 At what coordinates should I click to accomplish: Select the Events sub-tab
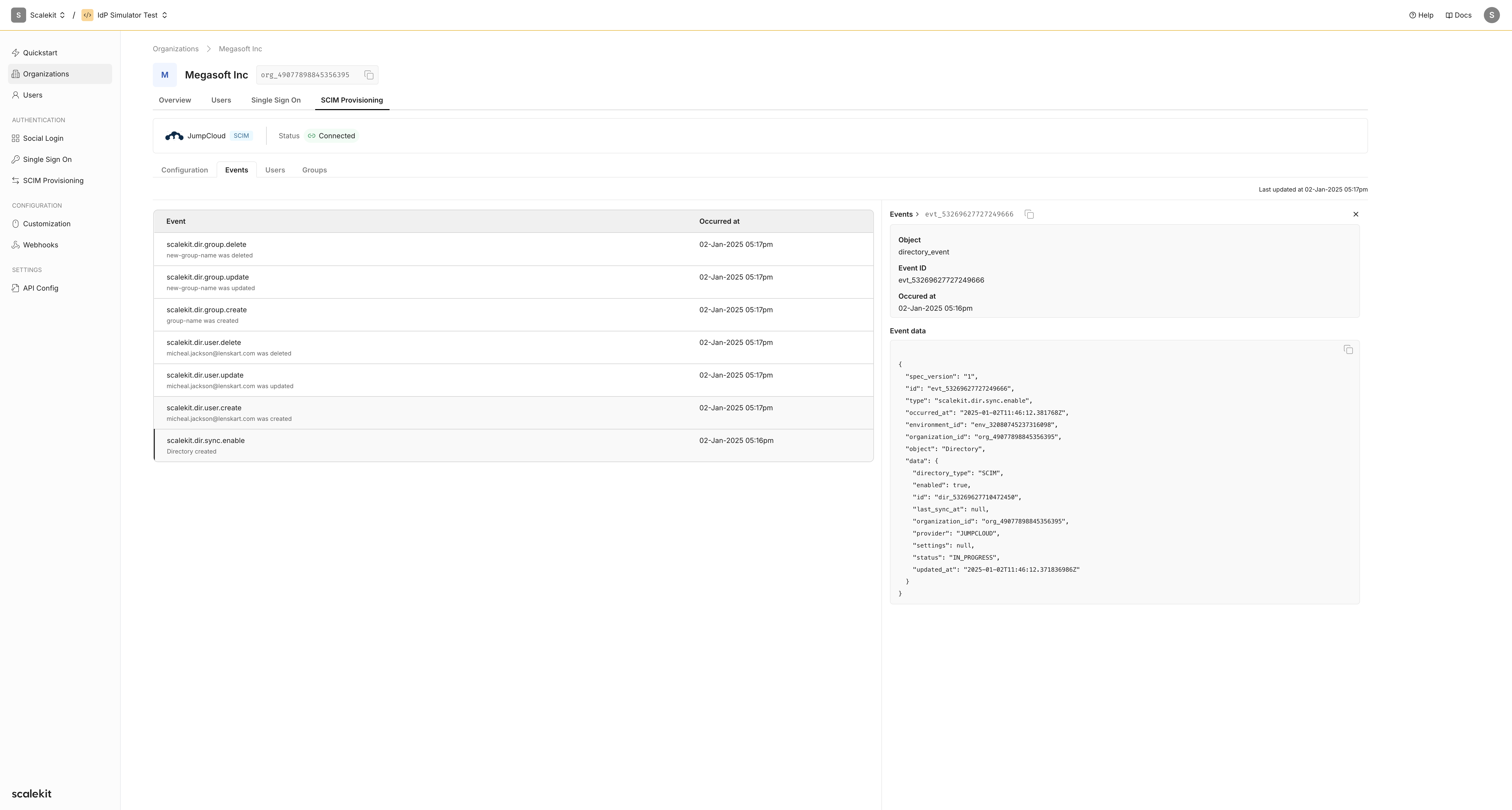click(237, 170)
